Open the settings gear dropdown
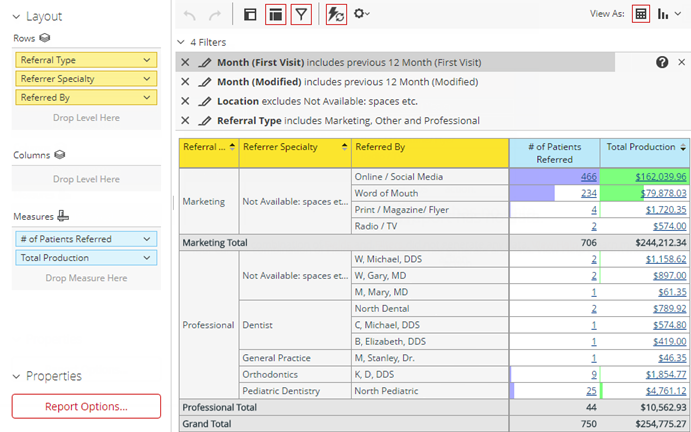Screen dimensions: 691x432 click(x=362, y=15)
